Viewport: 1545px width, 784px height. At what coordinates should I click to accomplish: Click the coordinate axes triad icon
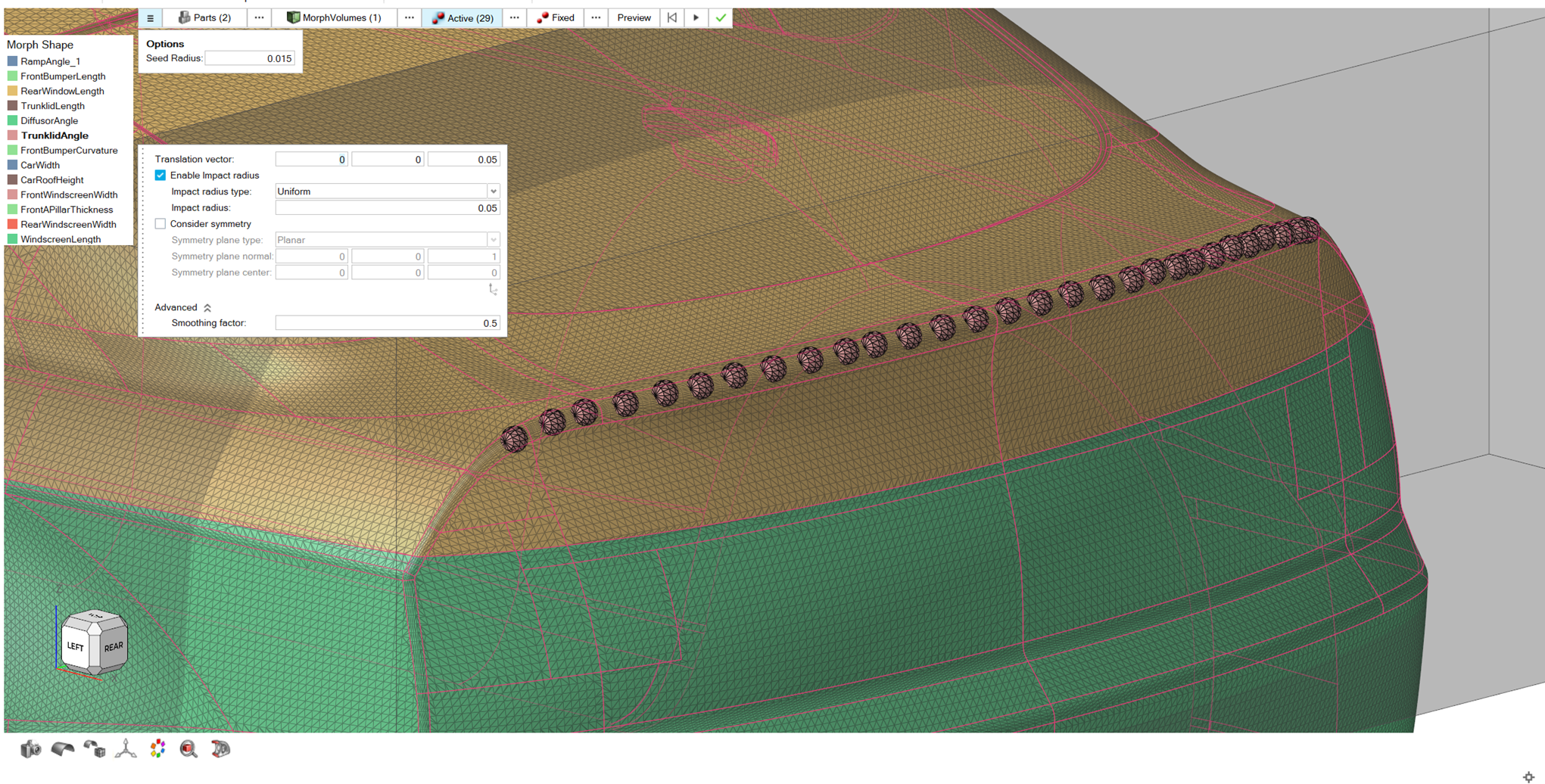126,749
